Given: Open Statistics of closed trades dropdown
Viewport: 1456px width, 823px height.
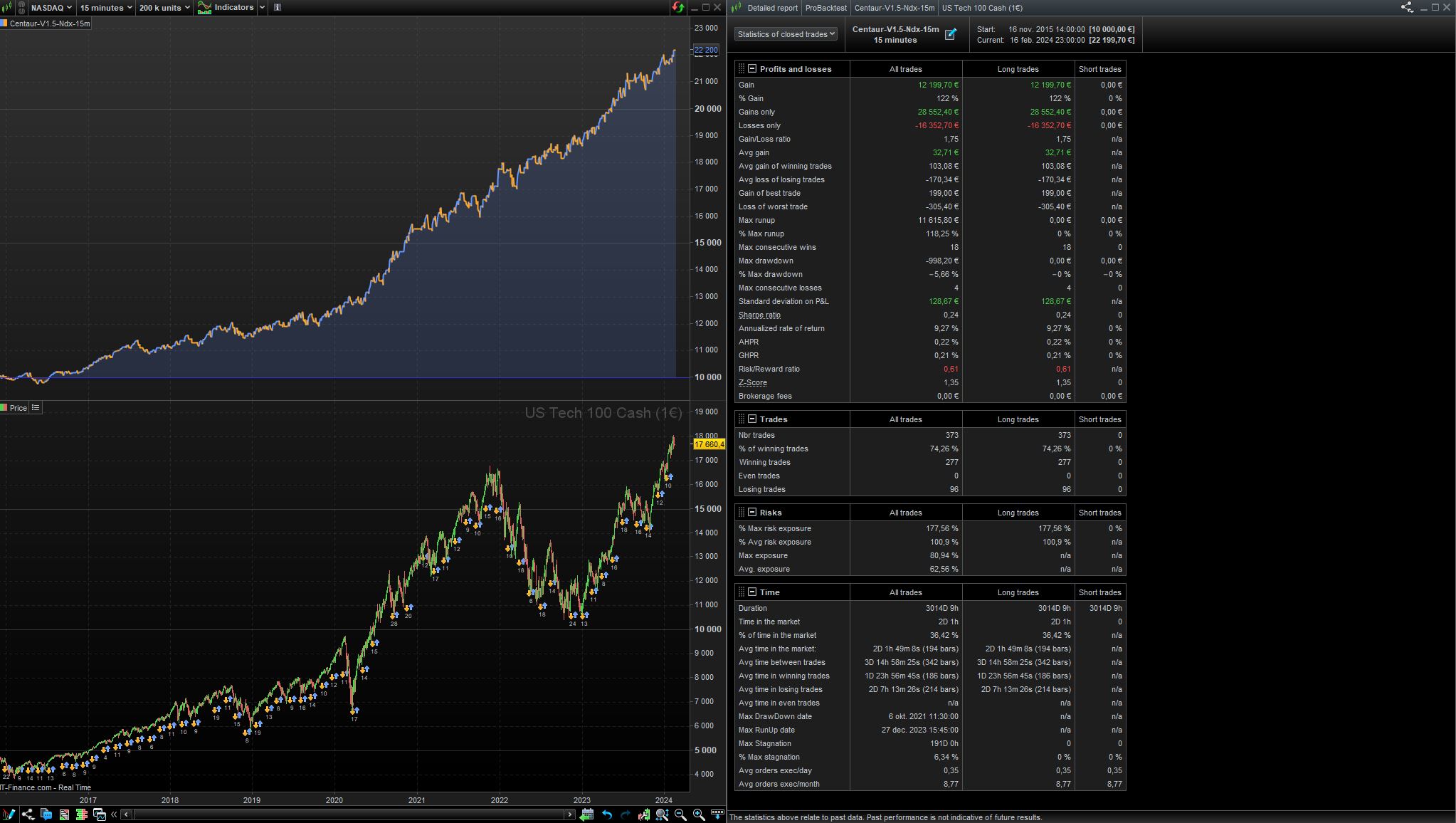Looking at the screenshot, I should pyautogui.click(x=786, y=34).
